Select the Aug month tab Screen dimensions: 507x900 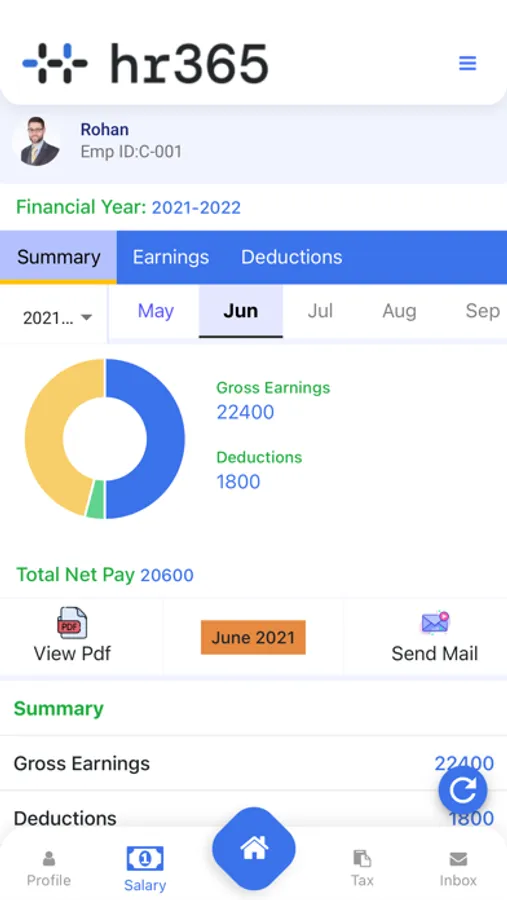(x=399, y=311)
